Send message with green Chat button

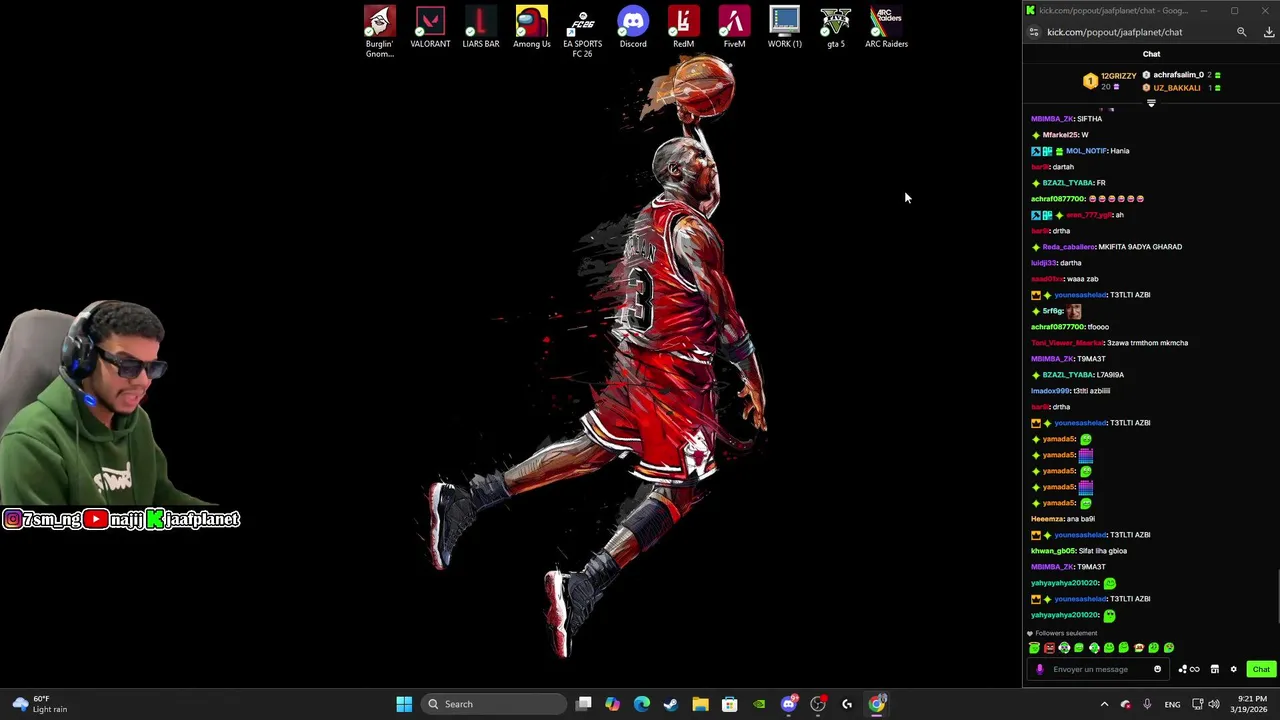coord(1261,670)
